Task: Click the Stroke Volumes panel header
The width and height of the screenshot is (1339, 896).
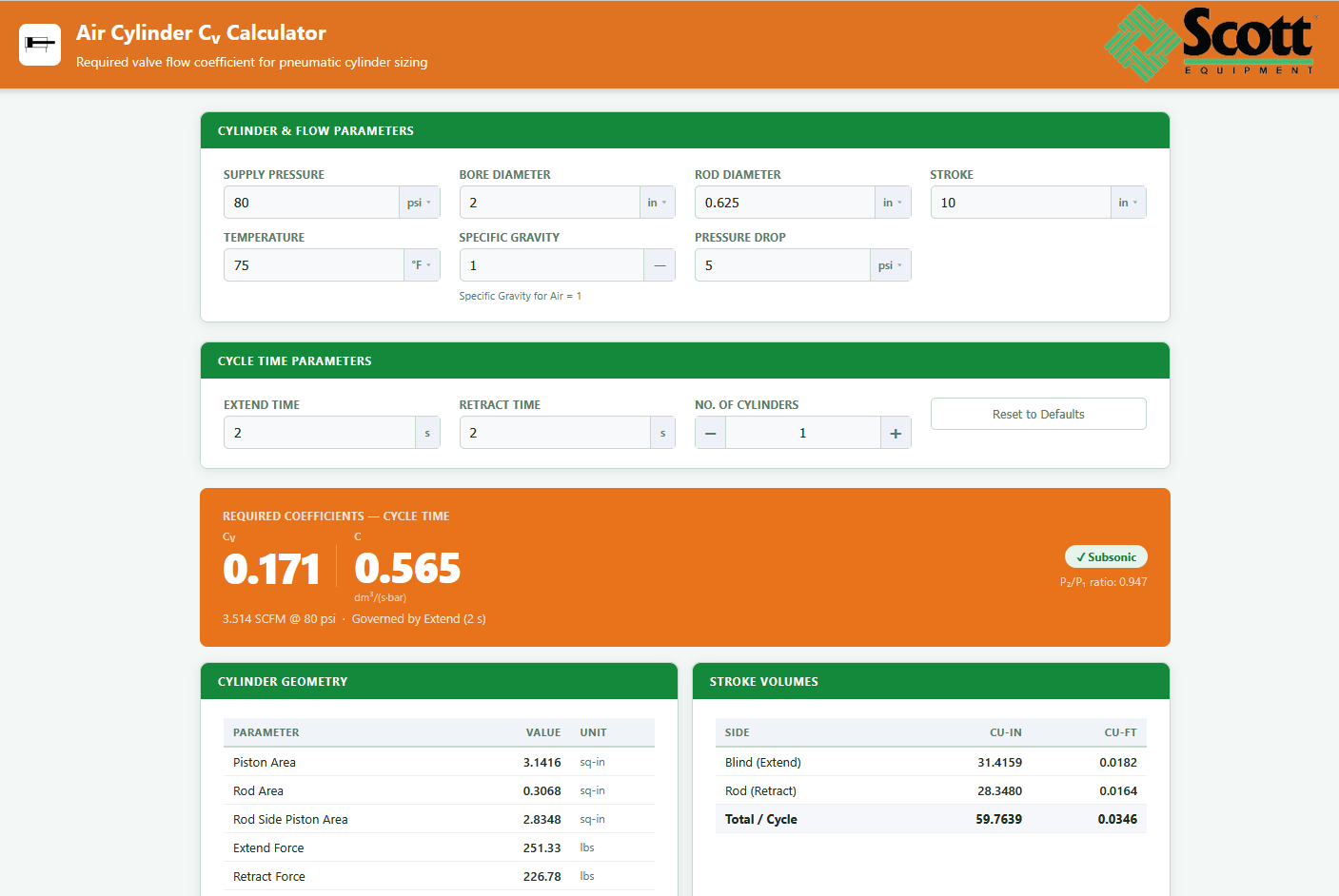Action: (931, 681)
